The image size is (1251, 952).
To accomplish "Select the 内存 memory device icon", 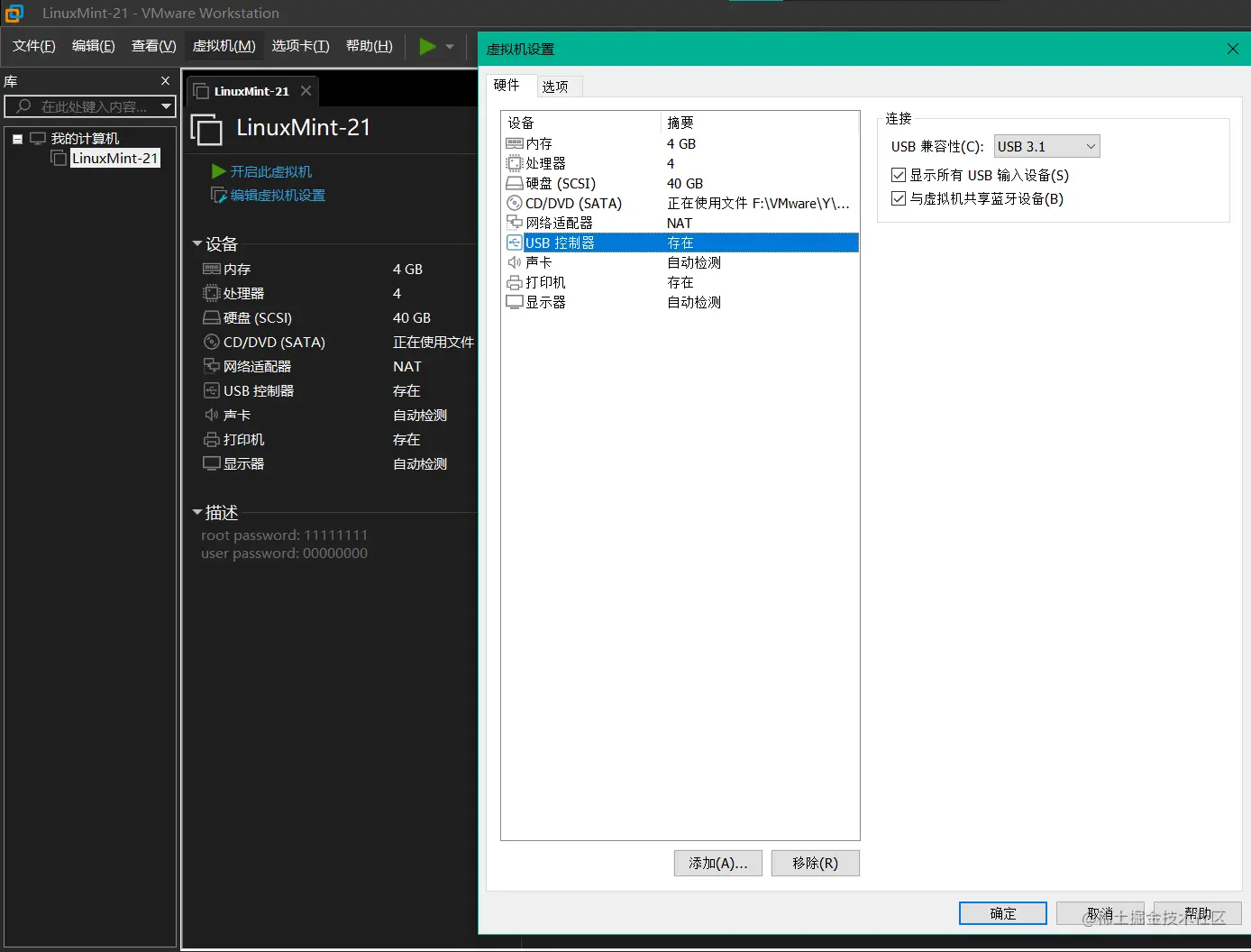I will coord(514,143).
